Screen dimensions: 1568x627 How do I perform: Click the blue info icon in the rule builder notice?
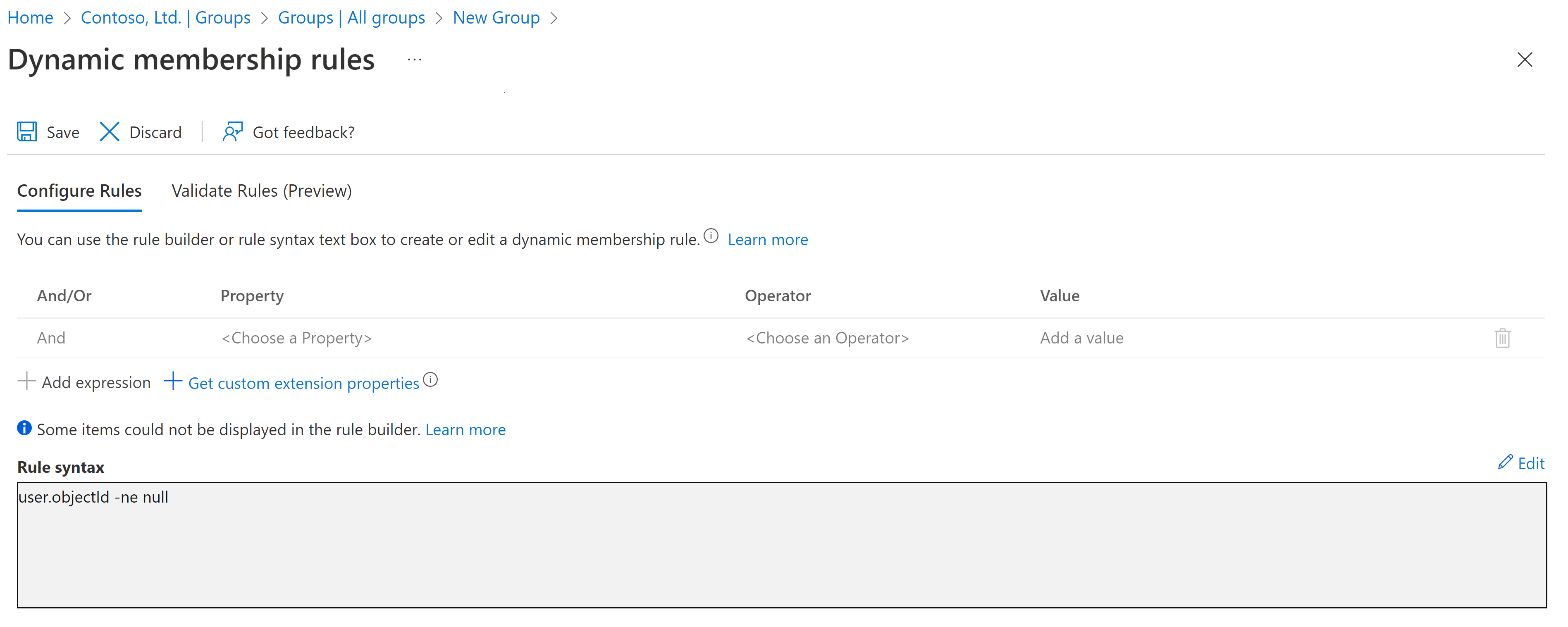tap(24, 429)
